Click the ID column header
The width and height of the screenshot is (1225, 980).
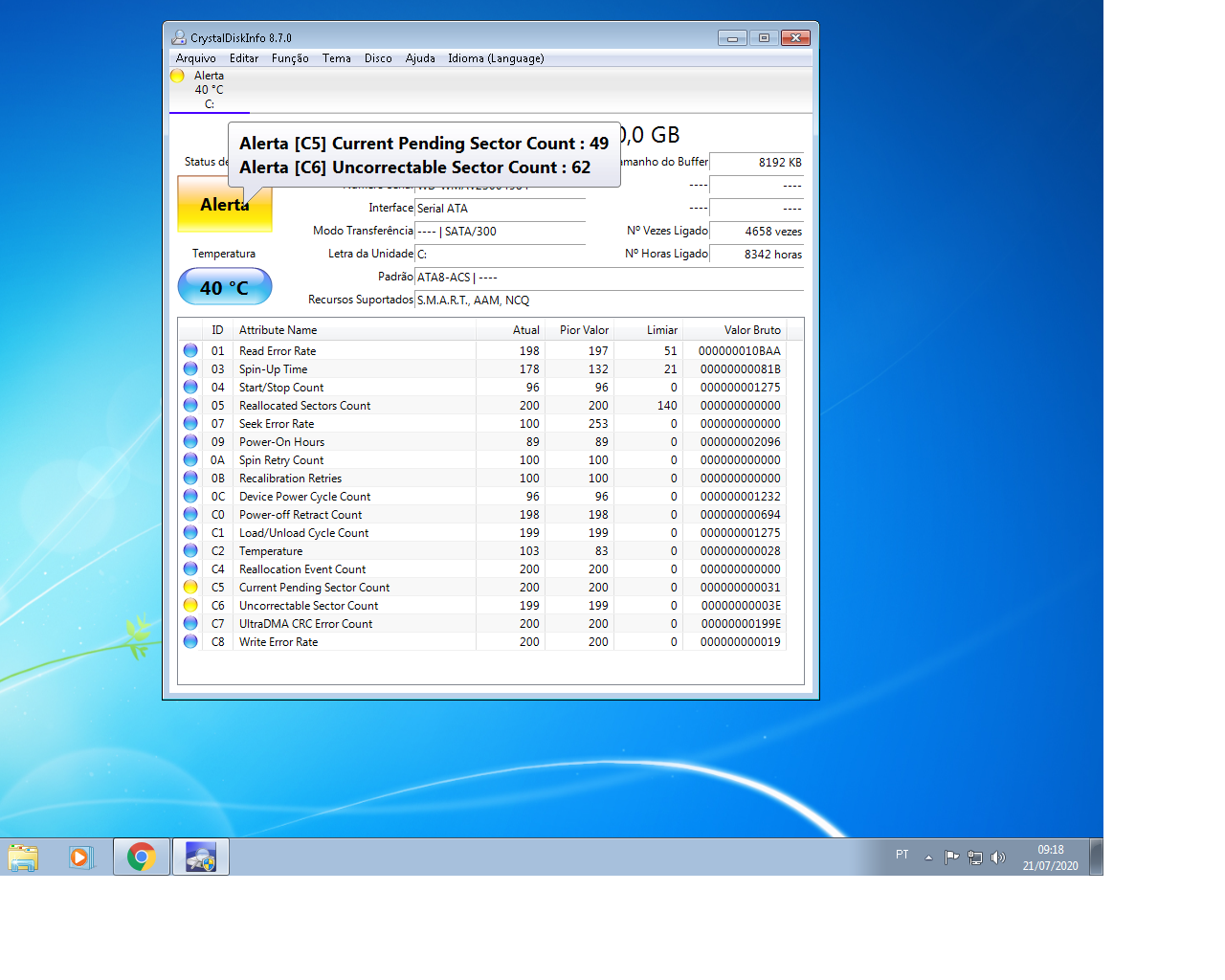pyautogui.click(x=218, y=330)
